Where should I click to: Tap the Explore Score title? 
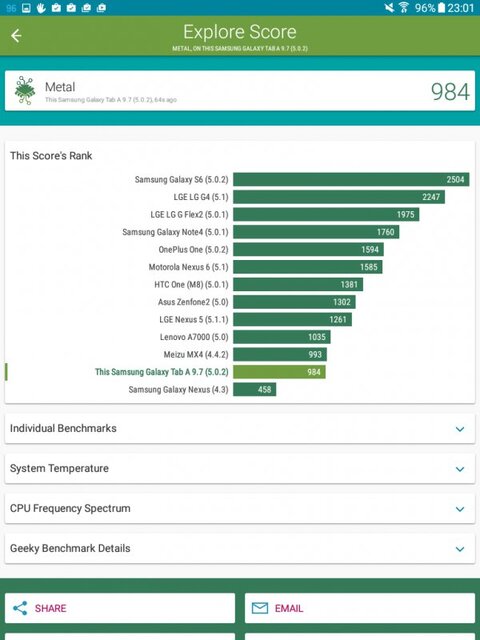[240, 32]
